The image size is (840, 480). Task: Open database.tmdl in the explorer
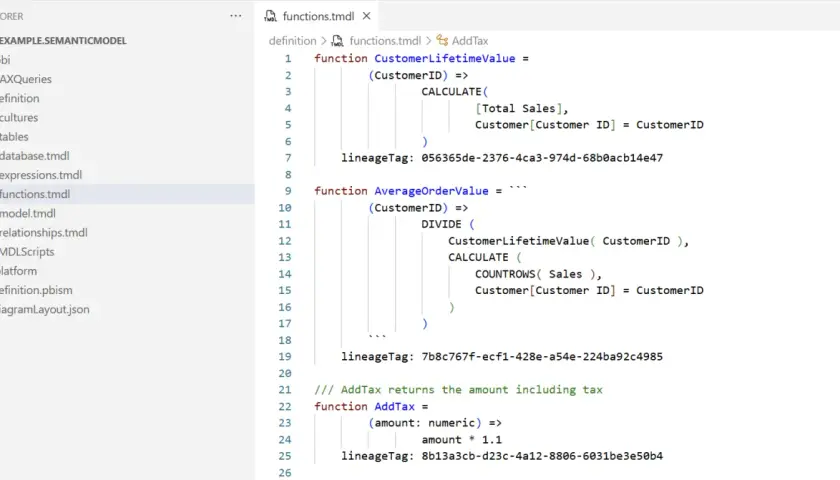(x=34, y=156)
